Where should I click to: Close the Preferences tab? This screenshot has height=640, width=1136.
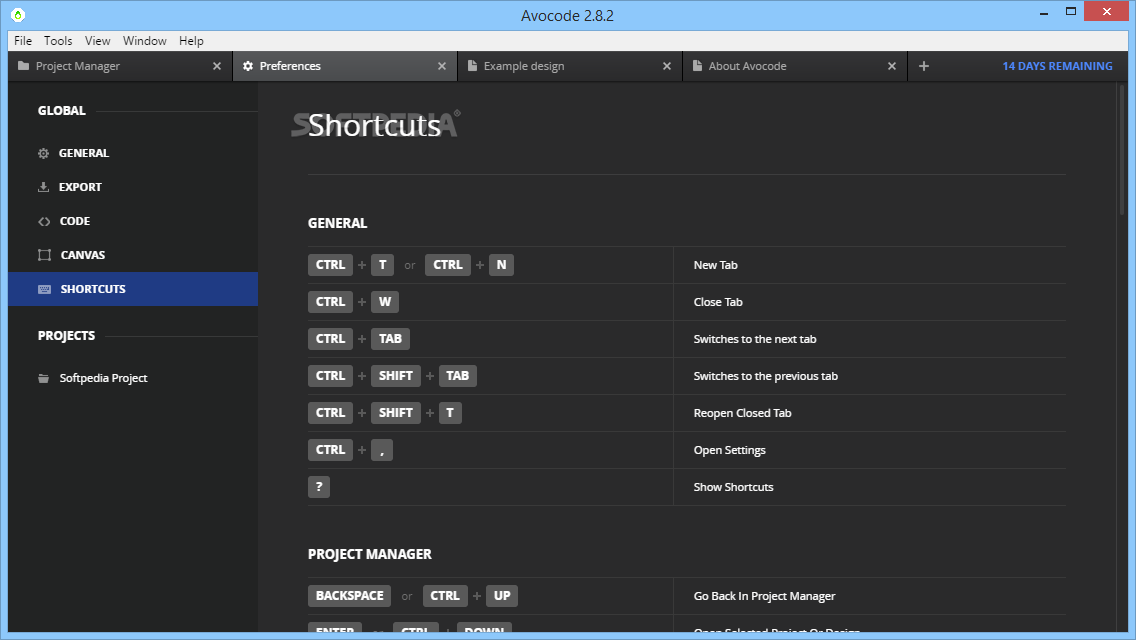click(x=442, y=66)
